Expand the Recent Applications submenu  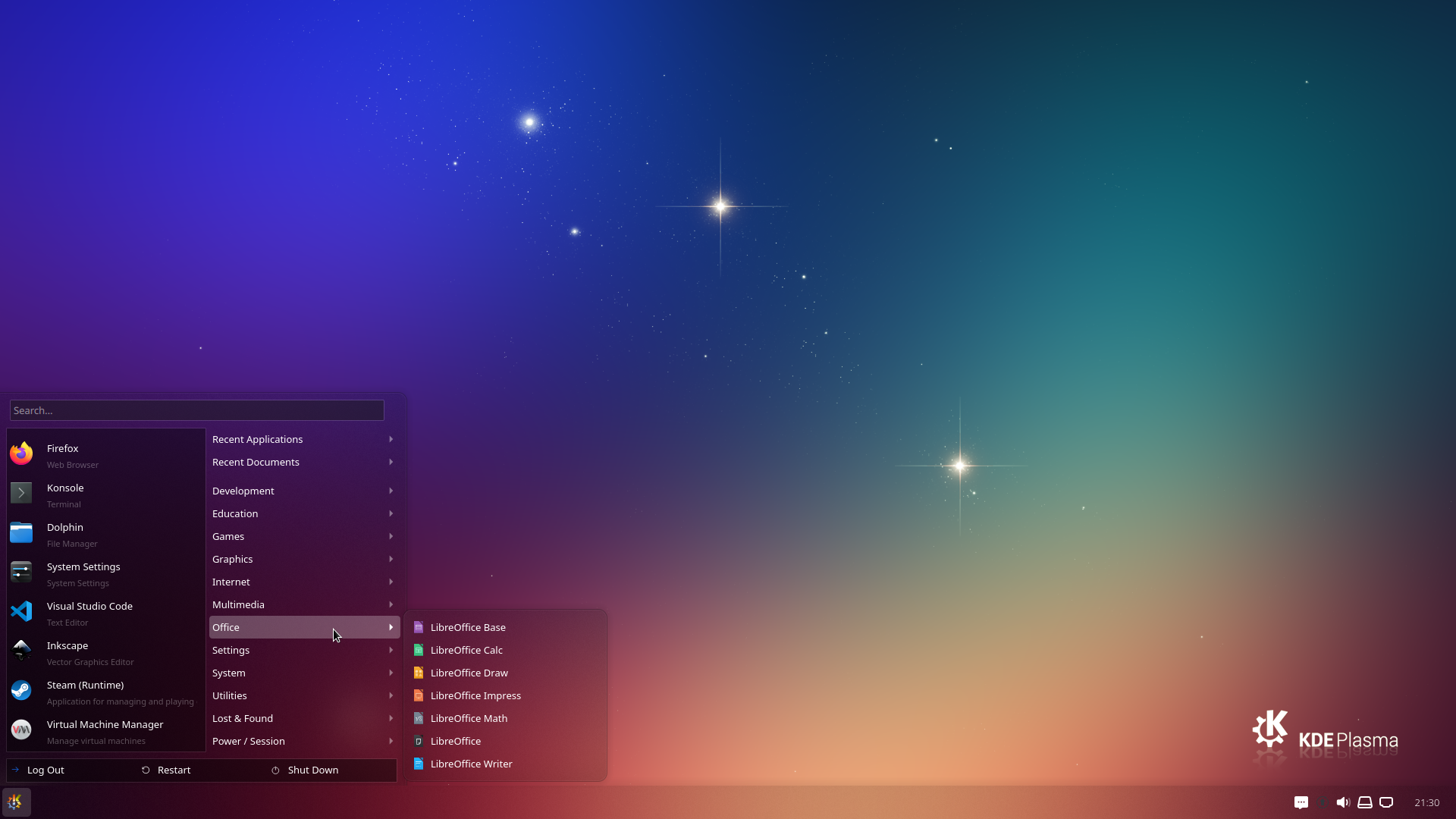(x=304, y=439)
